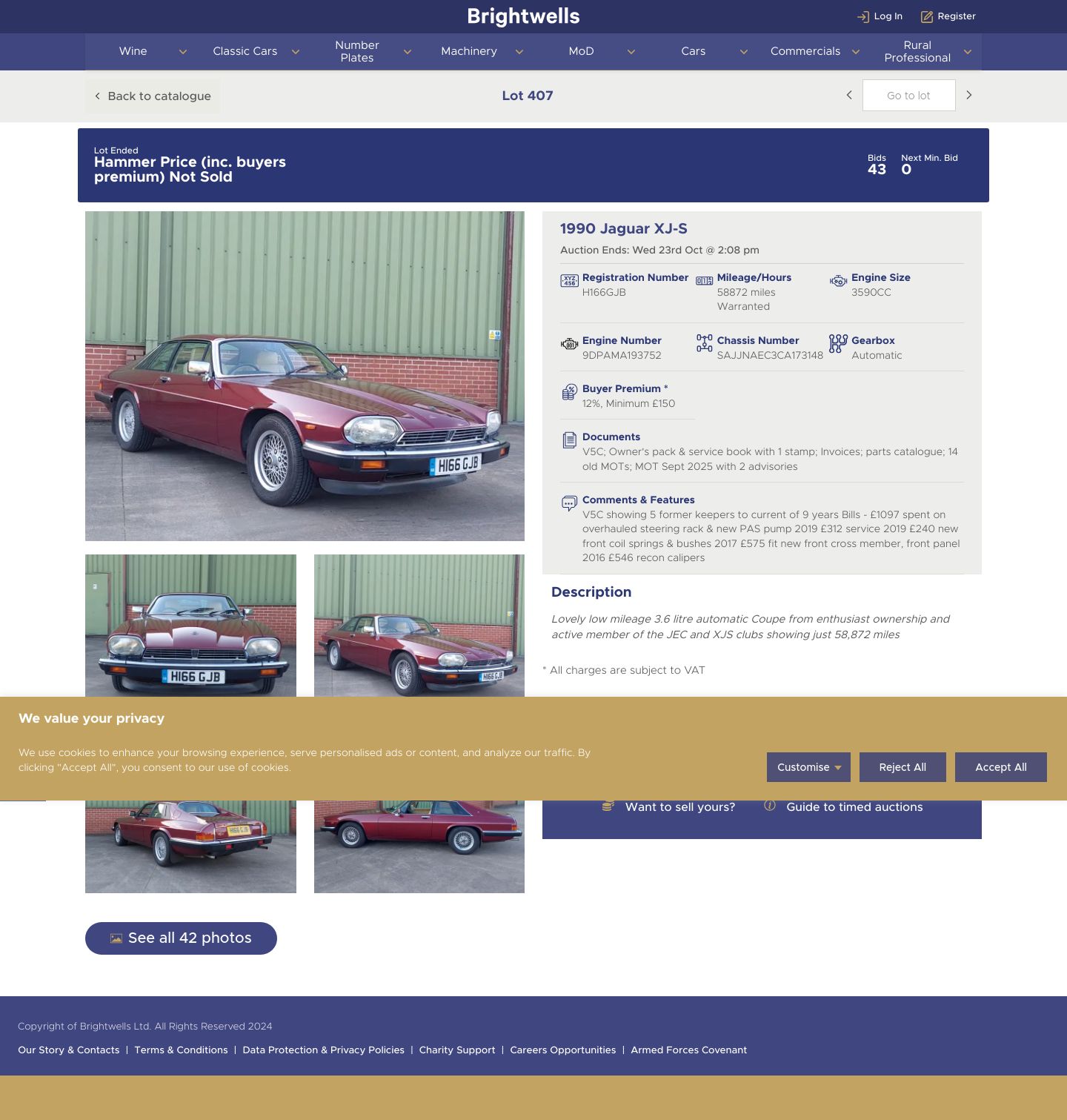The image size is (1067, 1120).
Task: Click the Go to lot input field
Action: point(908,96)
